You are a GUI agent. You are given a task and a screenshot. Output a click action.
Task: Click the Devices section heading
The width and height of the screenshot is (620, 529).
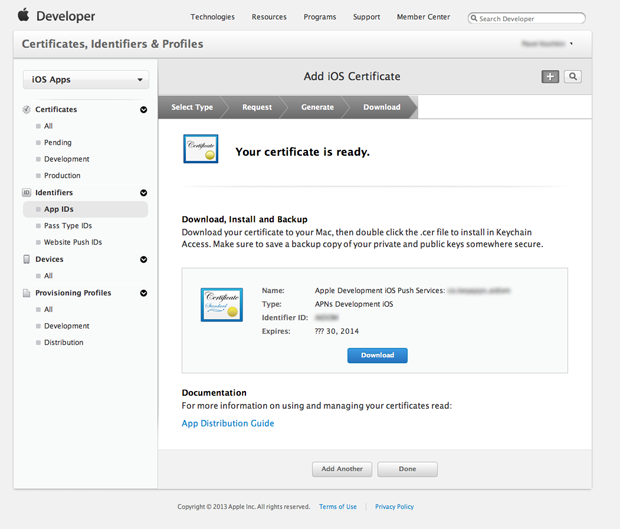pos(49,259)
